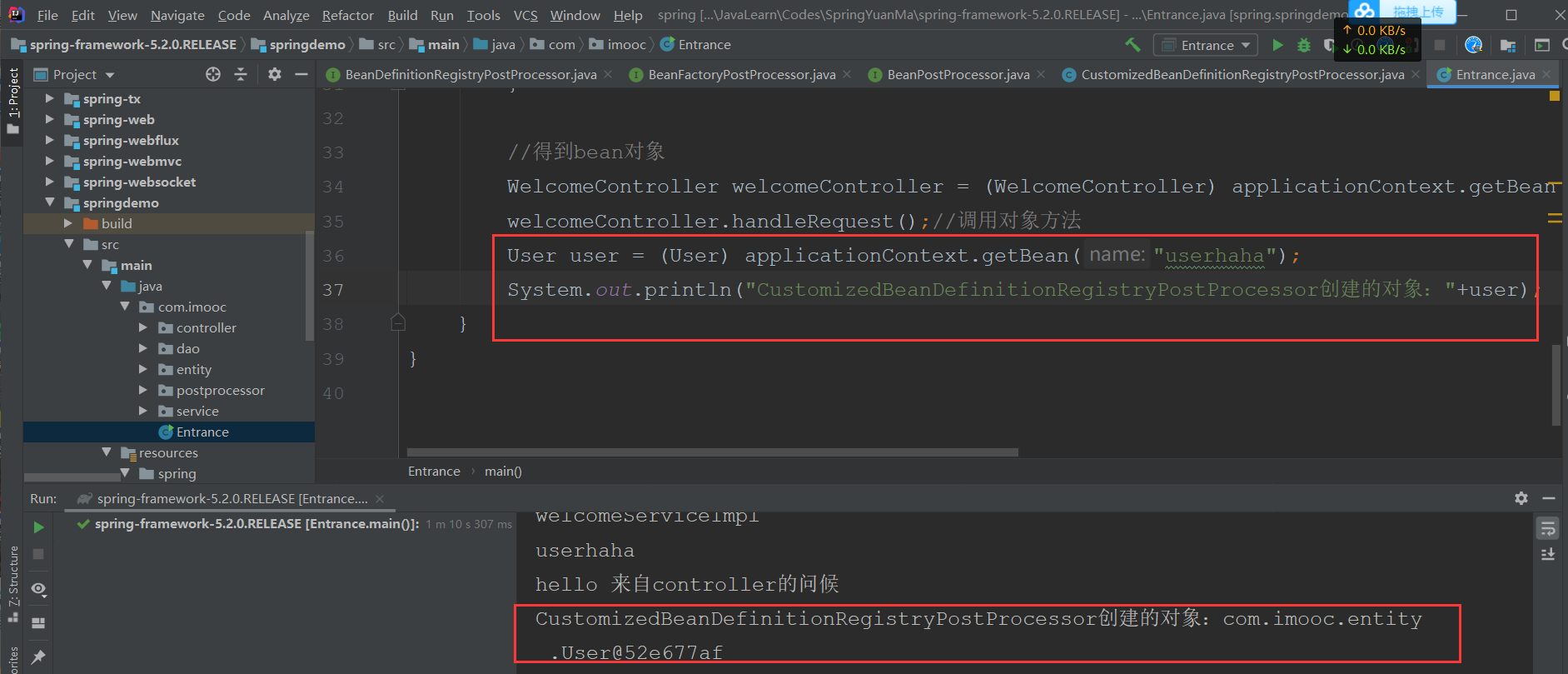
Task: Start debugging with the green bug icon
Action: [1304, 45]
